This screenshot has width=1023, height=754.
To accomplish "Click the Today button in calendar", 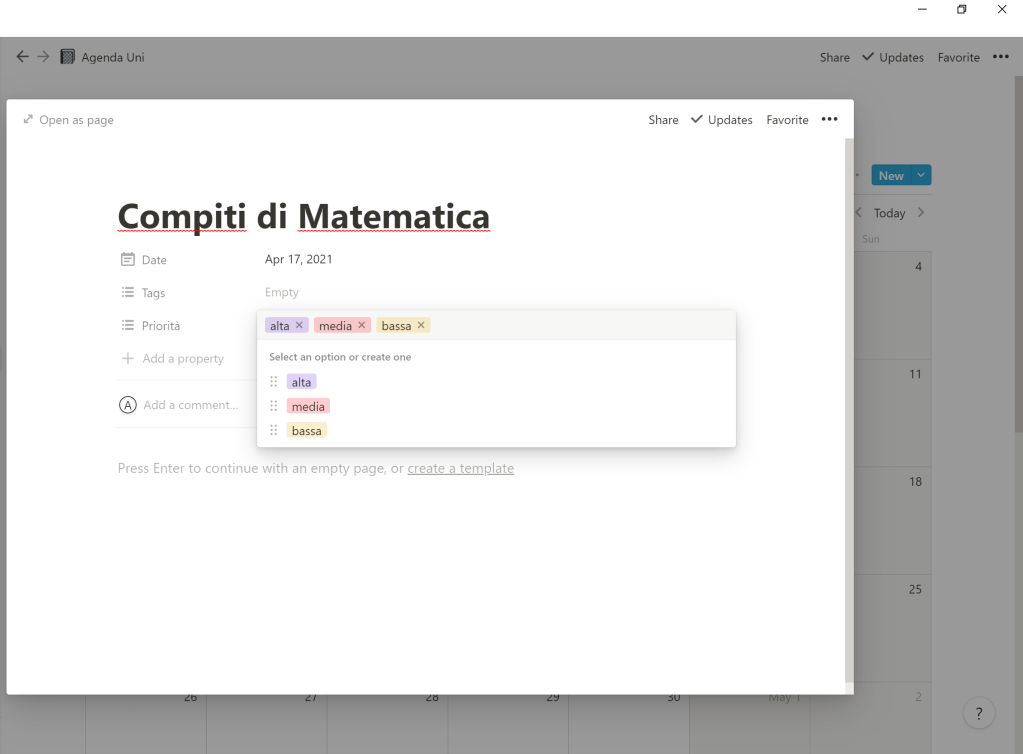I will [x=889, y=213].
